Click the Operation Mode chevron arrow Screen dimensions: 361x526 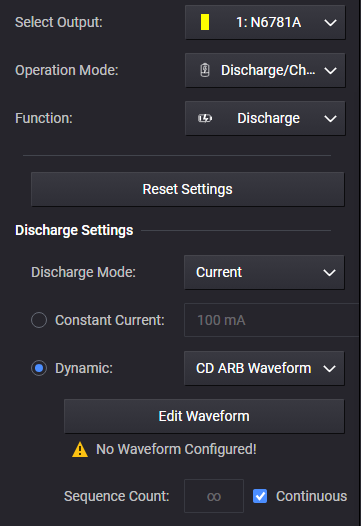330,70
